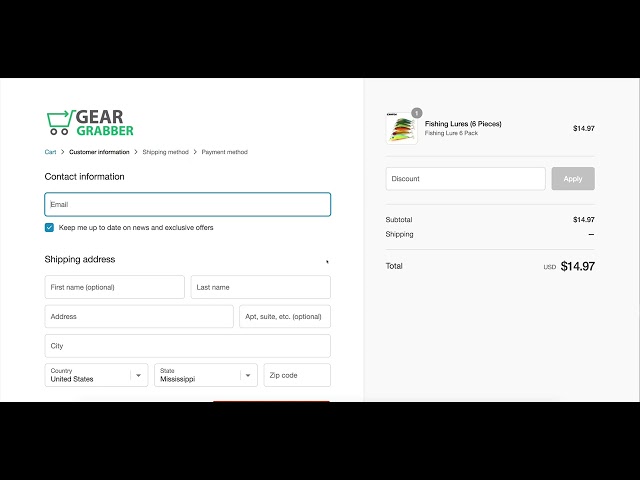Click the Fishing Lures (6 Pieces) title

[x=463, y=124]
